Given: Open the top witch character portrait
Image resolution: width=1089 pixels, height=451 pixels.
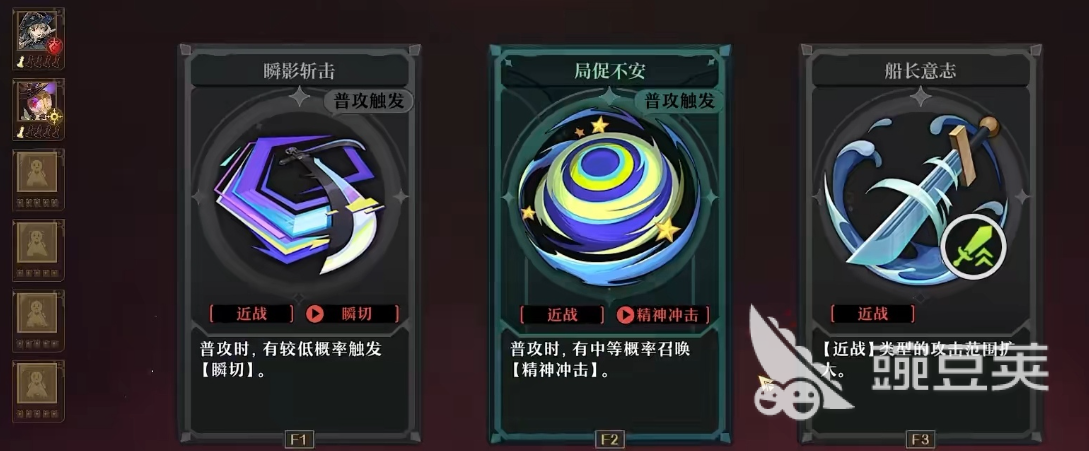Looking at the screenshot, I should tap(39, 39).
